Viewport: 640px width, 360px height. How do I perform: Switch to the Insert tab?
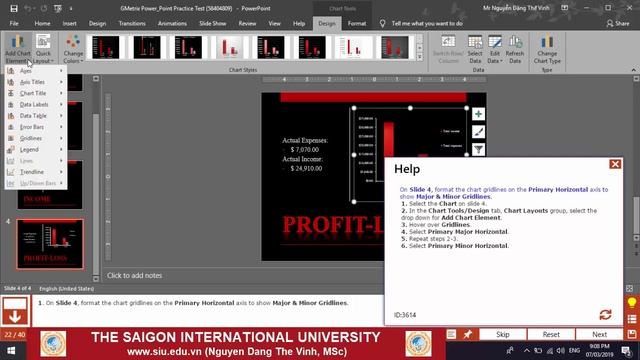69,24
